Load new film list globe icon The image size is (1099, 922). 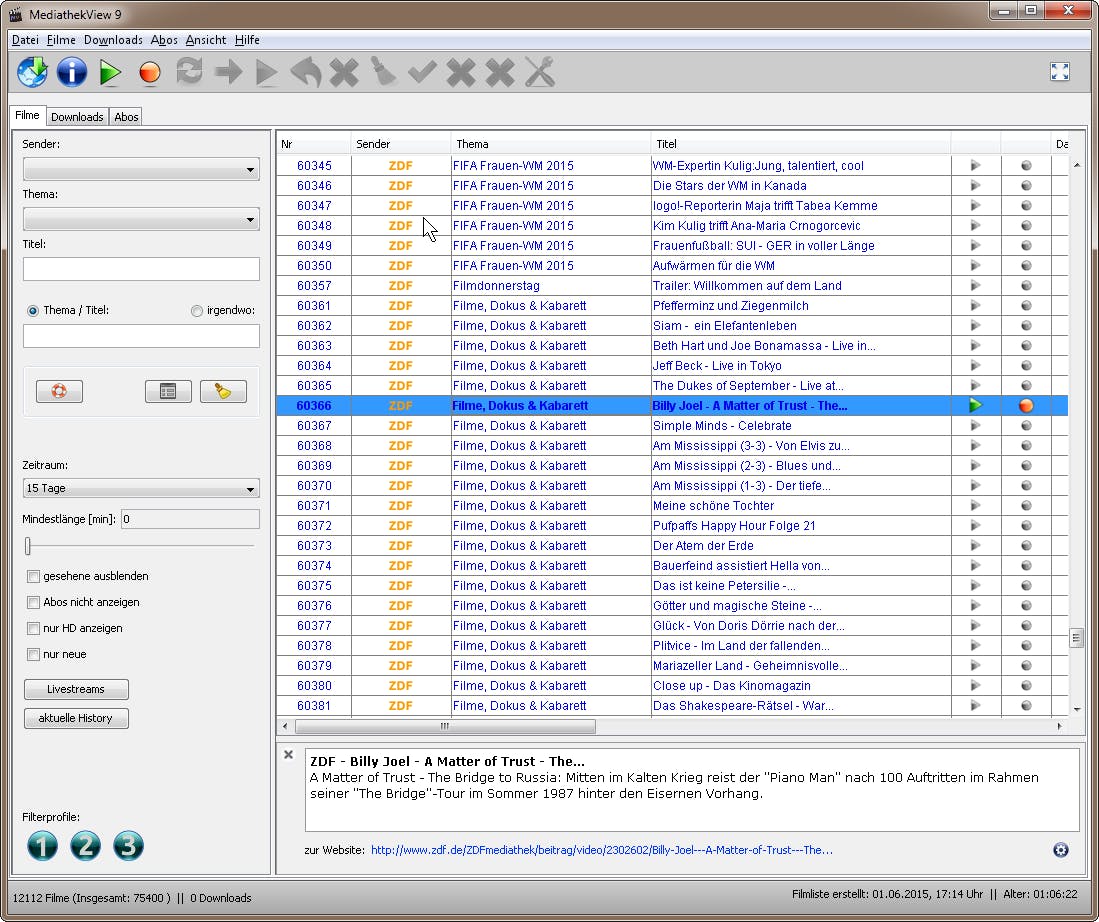tap(32, 72)
